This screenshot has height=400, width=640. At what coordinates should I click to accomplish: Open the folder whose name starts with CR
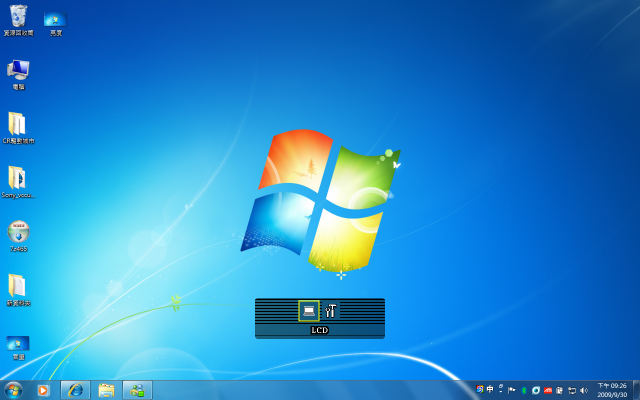(x=18, y=128)
